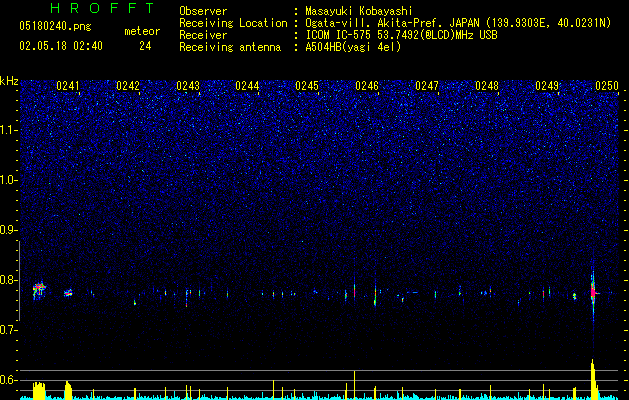The width and height of the screenshot is (629, 400).
Task: Click the HROFFT title text
Action: click(102, 8)
